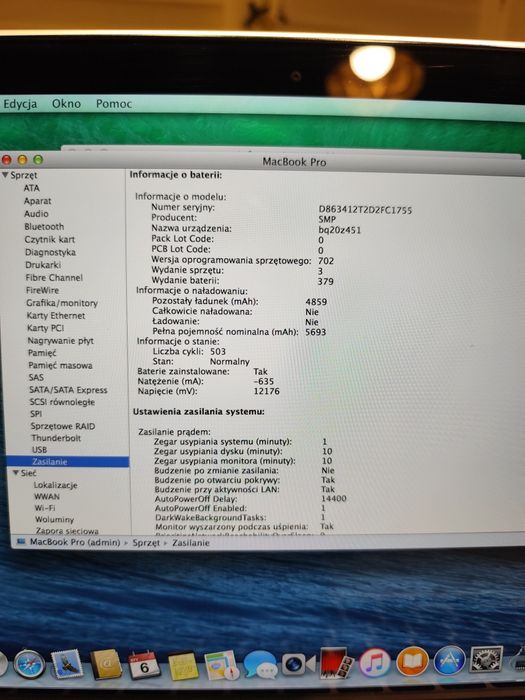Select Sprzętowe RAID entry

pos(63,426)
